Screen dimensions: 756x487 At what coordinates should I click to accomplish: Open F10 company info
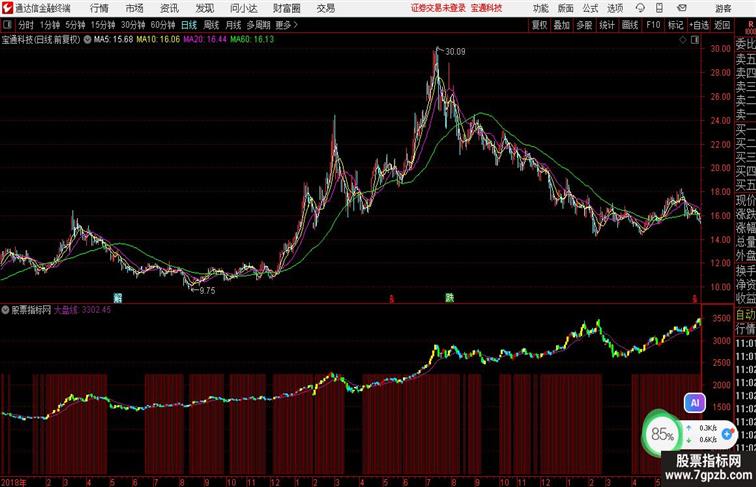coord(653,25)
